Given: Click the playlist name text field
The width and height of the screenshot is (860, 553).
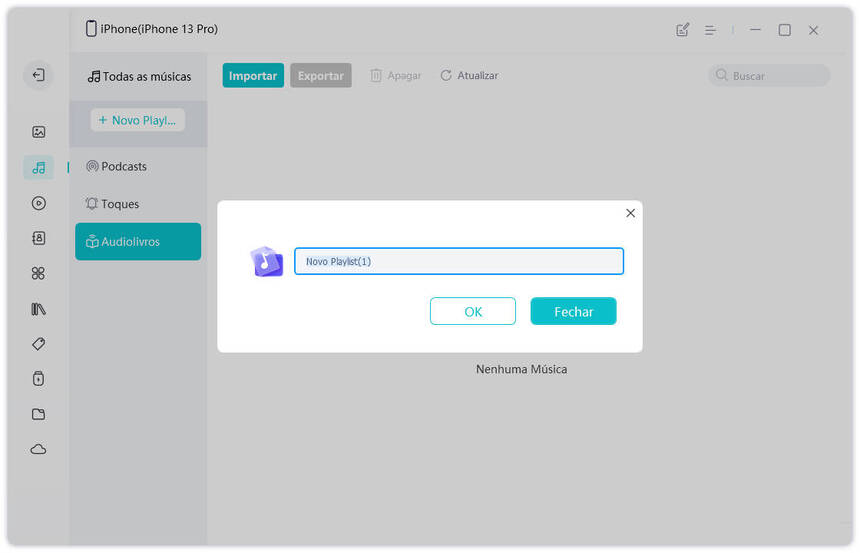Looking at the screenshot, I should pos(458,261).
